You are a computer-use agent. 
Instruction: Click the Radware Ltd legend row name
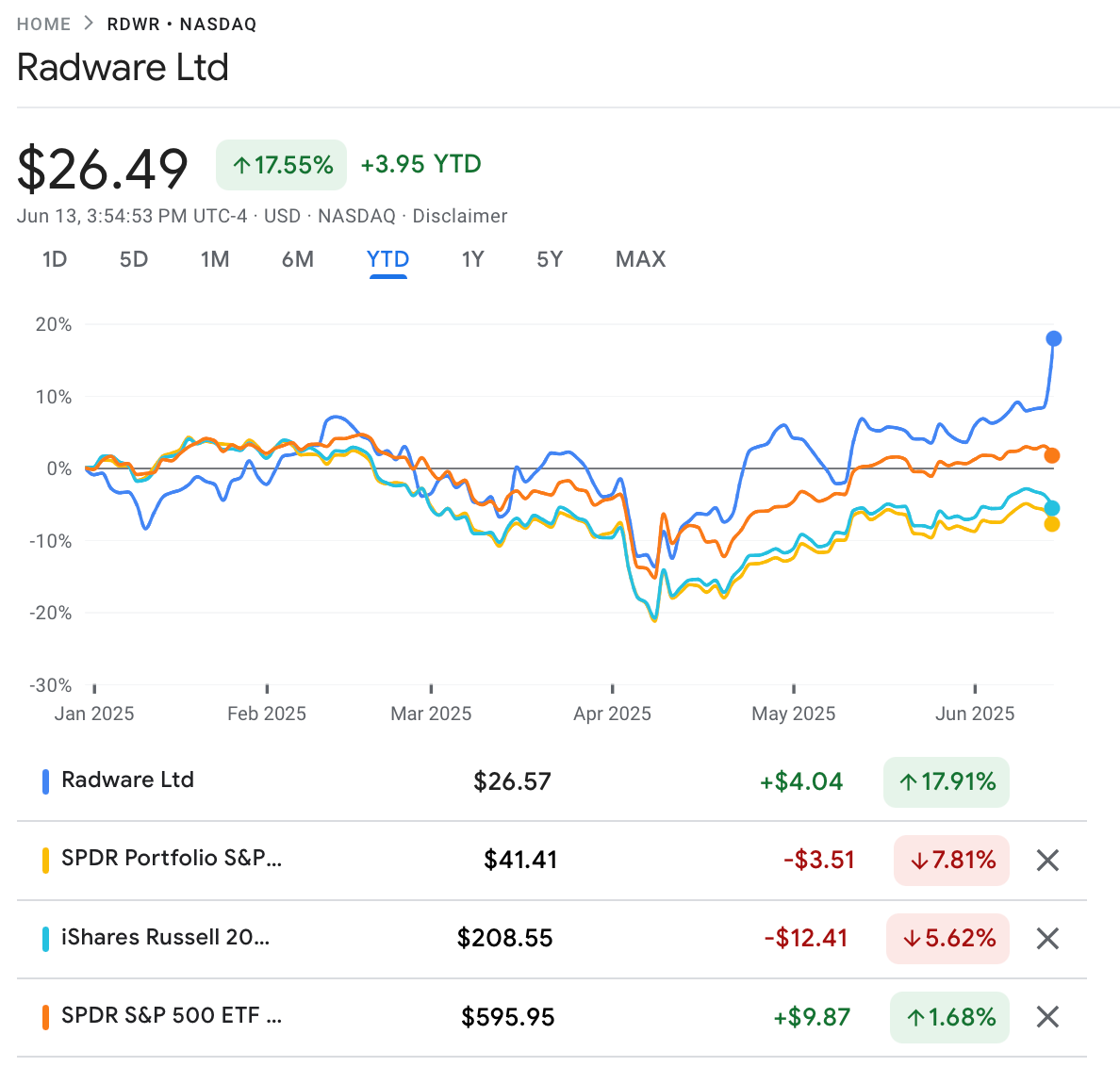(x=128, y=780)
